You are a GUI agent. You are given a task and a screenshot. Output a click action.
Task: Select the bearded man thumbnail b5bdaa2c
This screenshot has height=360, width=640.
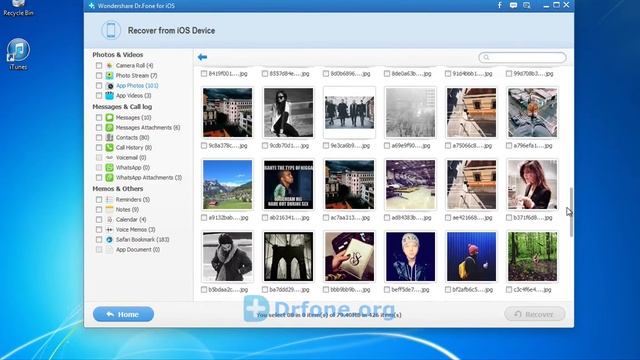coord(227,257)
